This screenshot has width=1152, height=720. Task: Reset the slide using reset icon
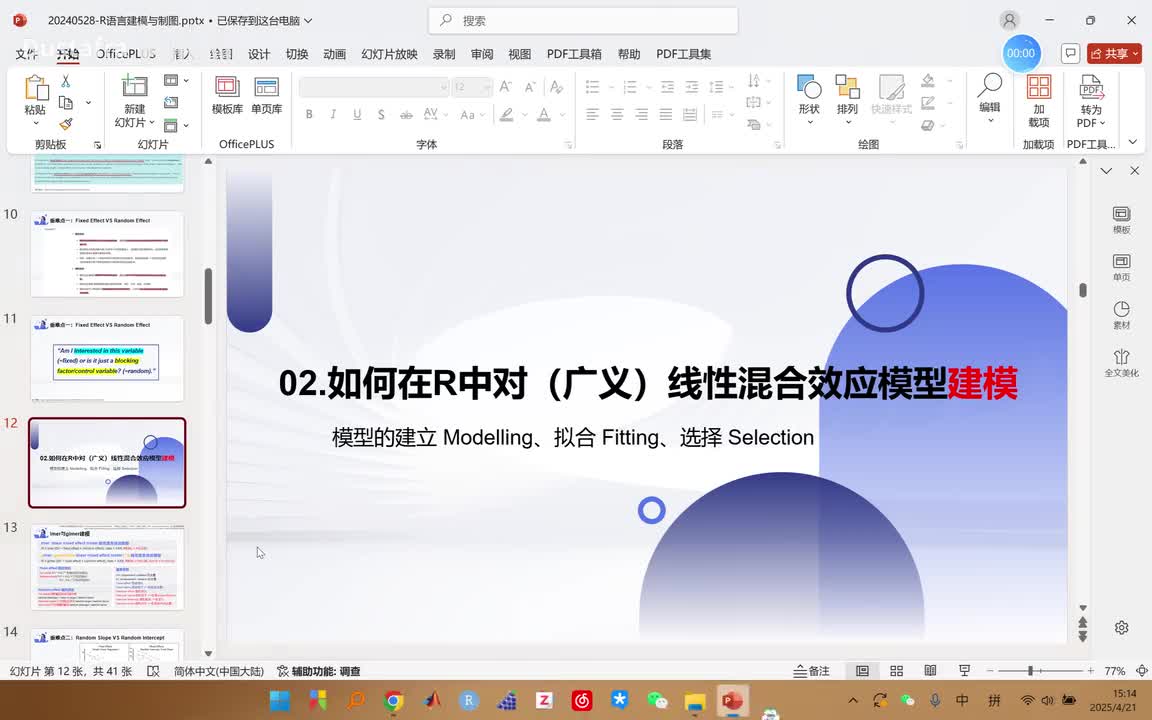171,103
